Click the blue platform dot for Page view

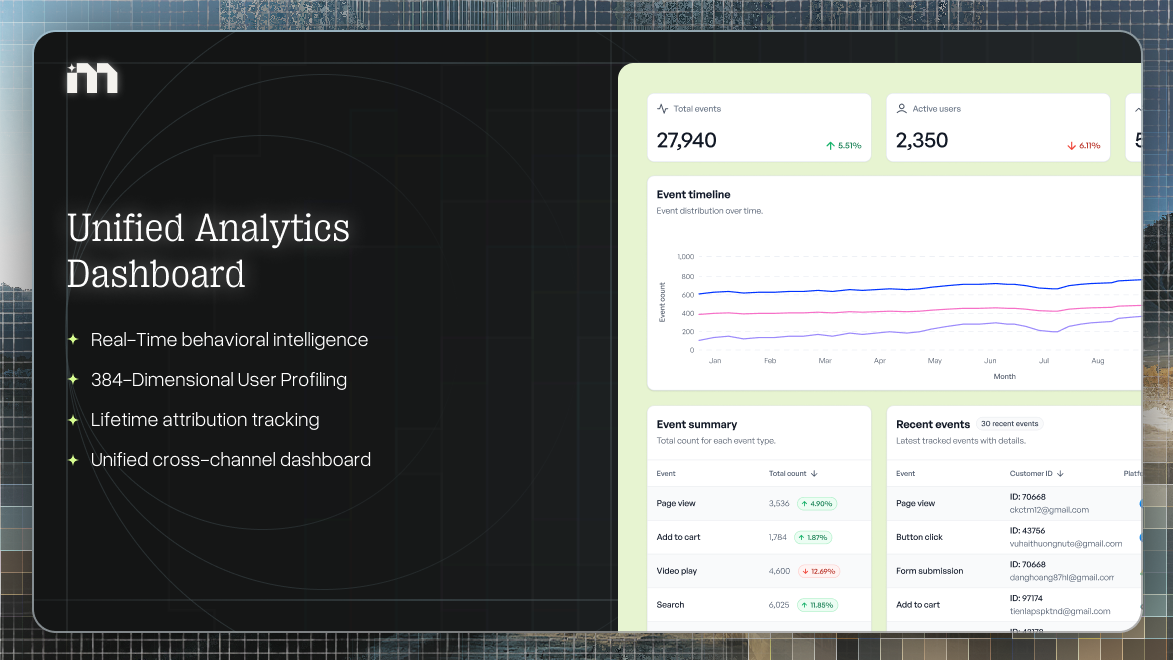click(x=1141, y=503)
